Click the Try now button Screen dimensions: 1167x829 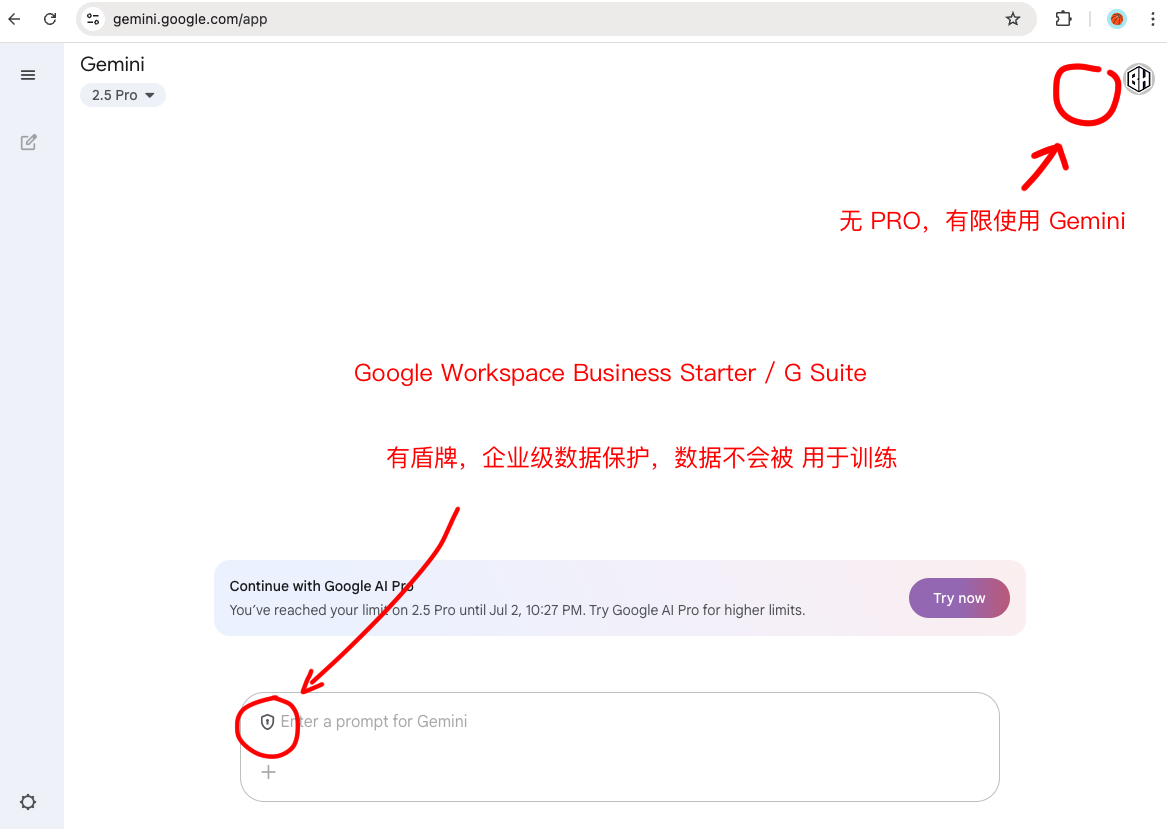tap(959, 598)
